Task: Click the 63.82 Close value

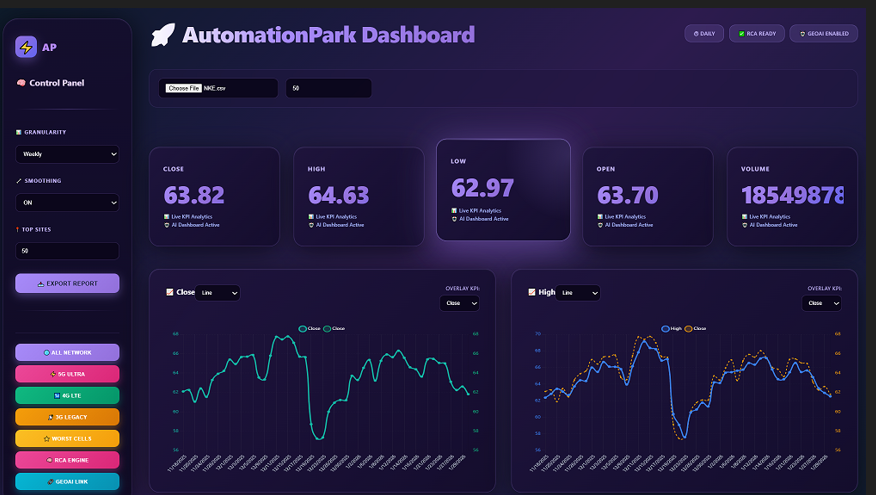Action: (x=194, y=196)
